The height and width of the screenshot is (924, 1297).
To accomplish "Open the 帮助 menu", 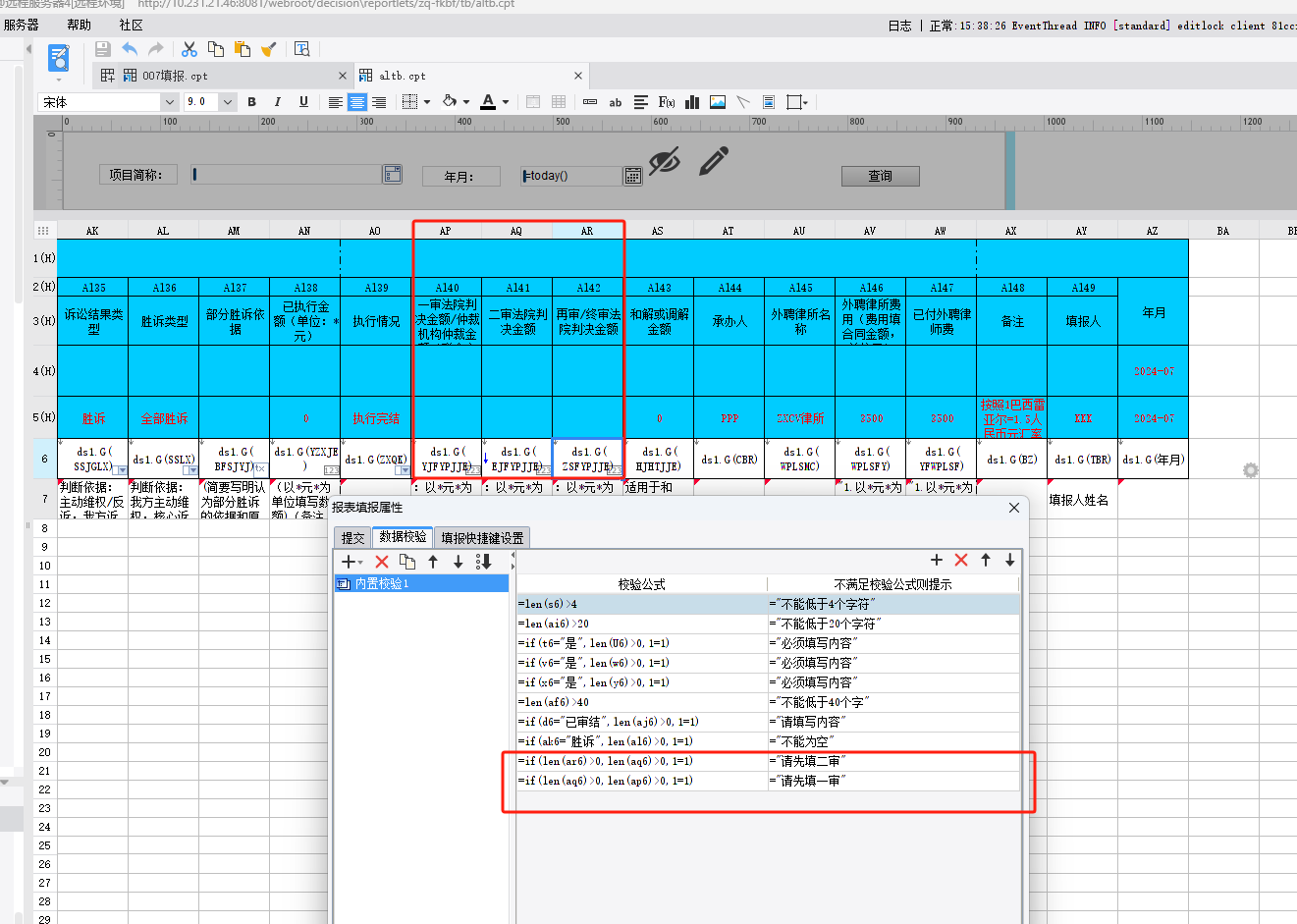I will pyautogui.click(x=79, y=25).
